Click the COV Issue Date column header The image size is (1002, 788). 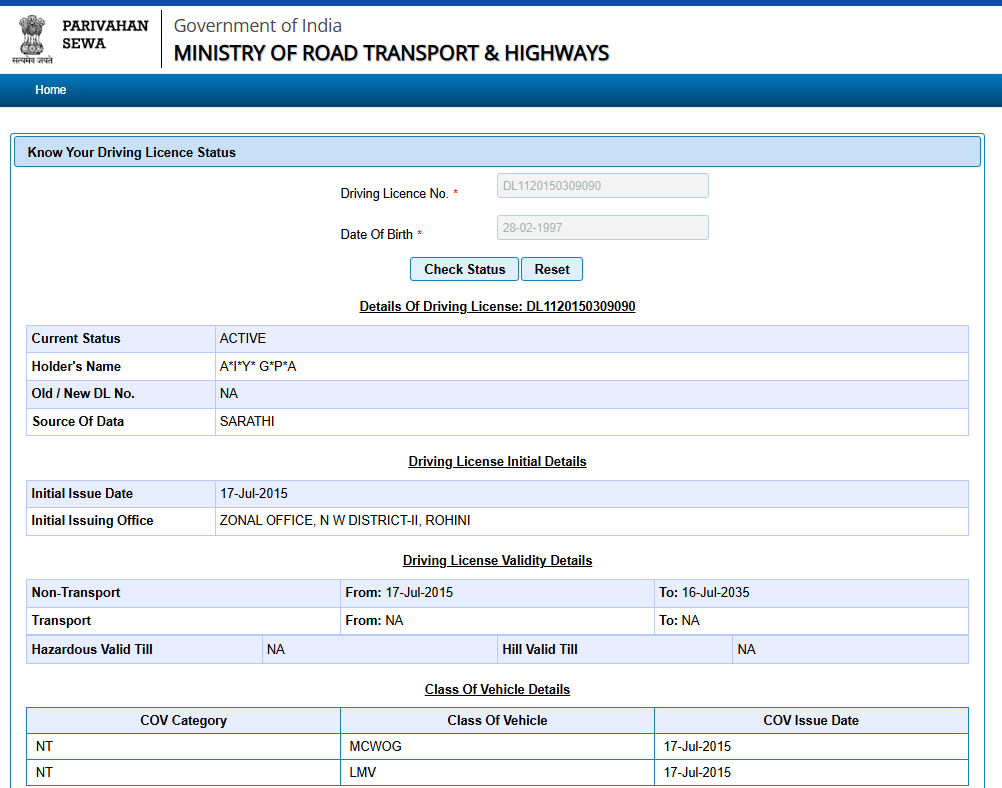tap(811, 720)
